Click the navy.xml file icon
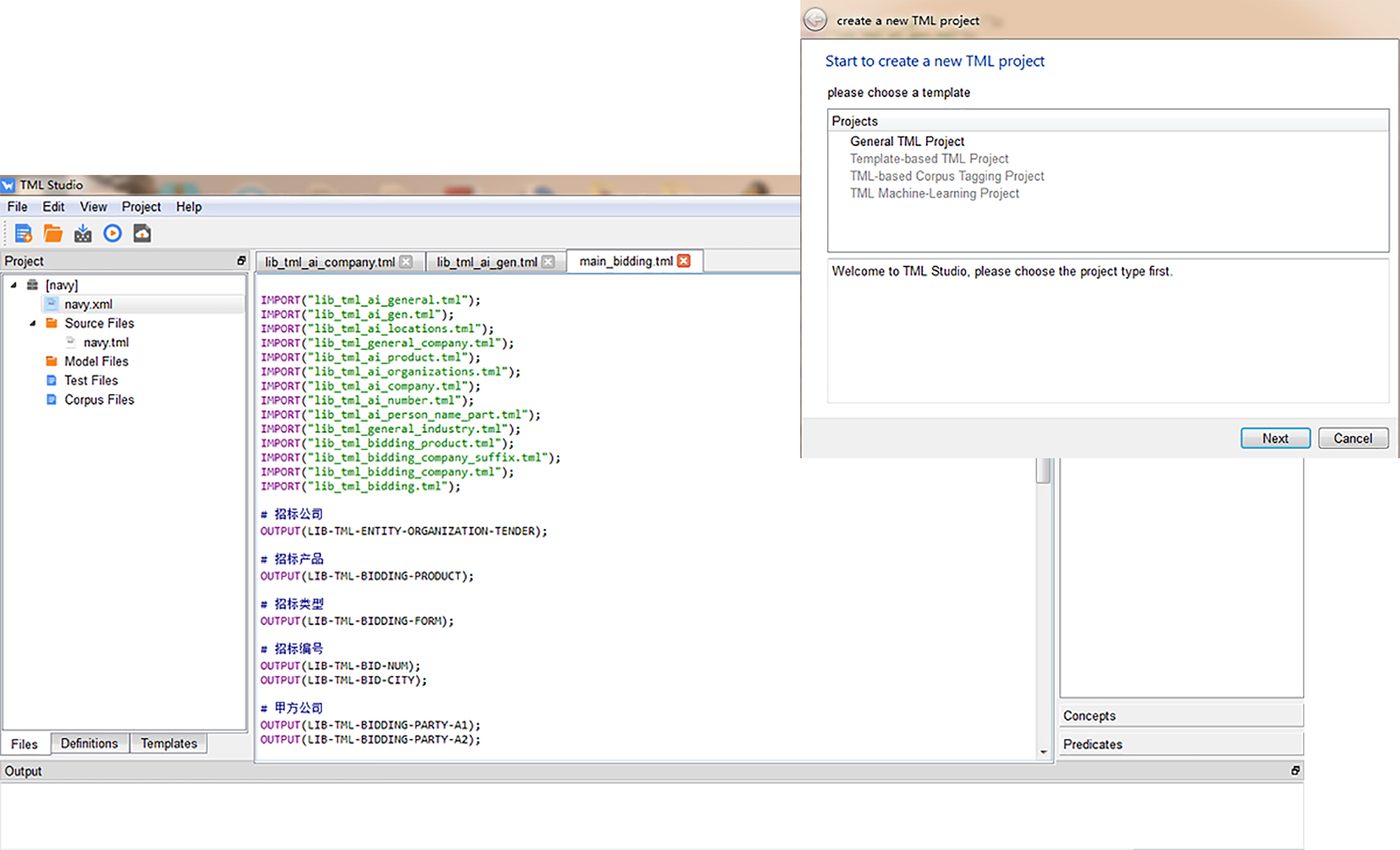Viewport: 1400px width, 850px height. [51, 304]
